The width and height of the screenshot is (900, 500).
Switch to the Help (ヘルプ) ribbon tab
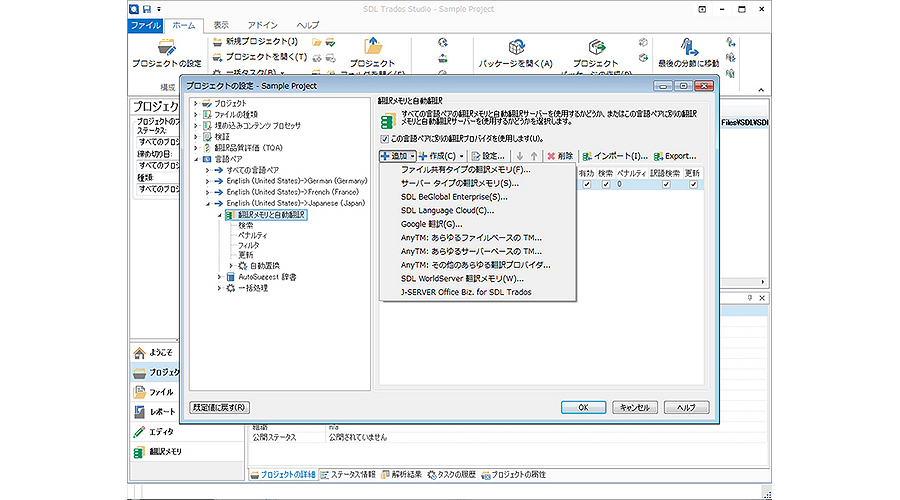pos(308,25)
